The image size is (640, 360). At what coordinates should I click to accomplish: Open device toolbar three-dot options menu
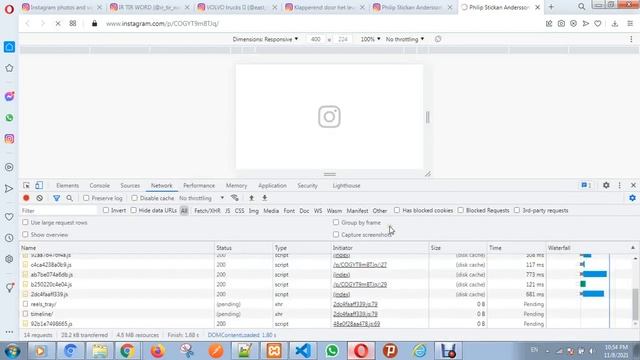click(x=631, y=39)
